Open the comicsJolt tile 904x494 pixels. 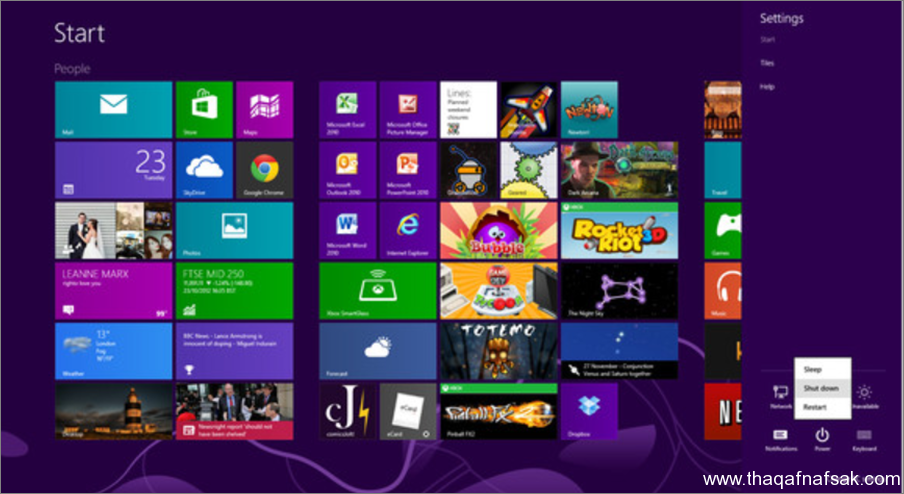pos(348,412)
